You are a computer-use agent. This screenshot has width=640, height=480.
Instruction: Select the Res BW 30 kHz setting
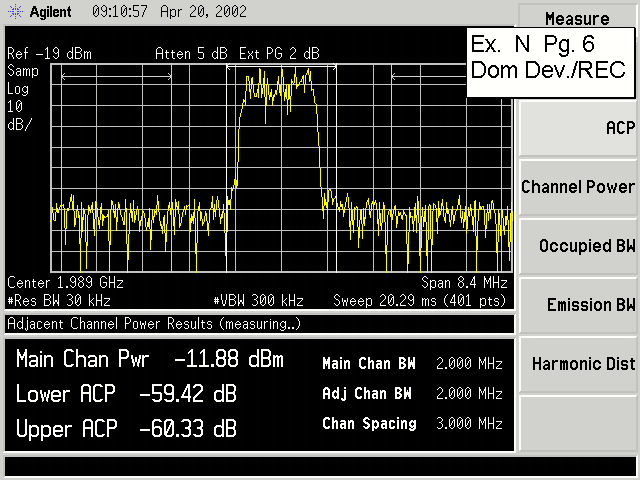59,300
